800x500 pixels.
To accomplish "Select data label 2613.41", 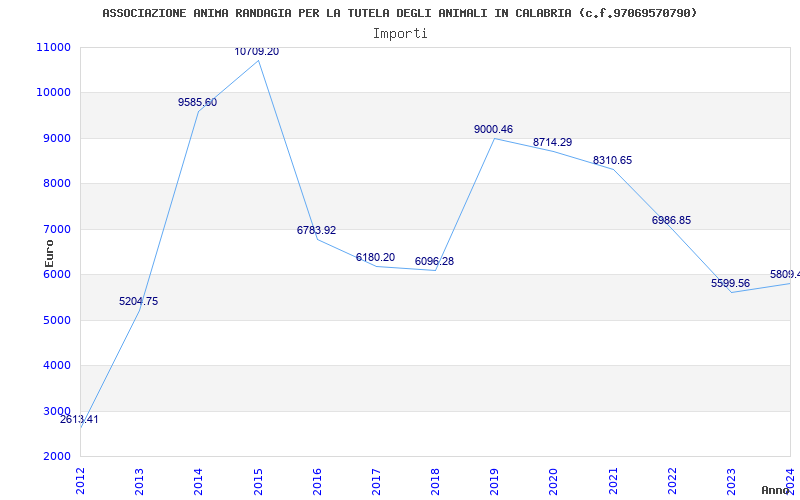I will [x=79, y=420].
